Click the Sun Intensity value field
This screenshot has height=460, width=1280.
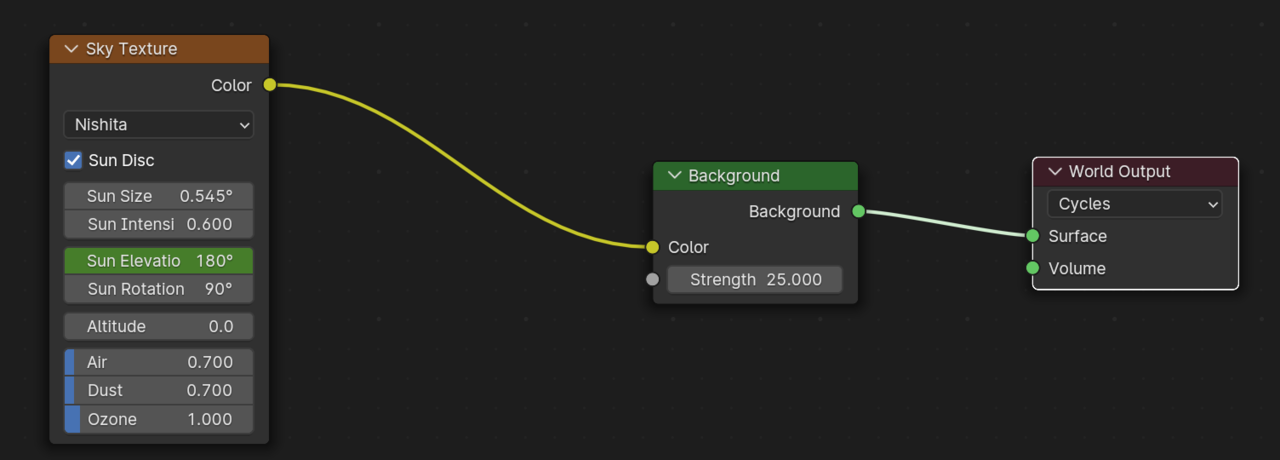(159, 224)
